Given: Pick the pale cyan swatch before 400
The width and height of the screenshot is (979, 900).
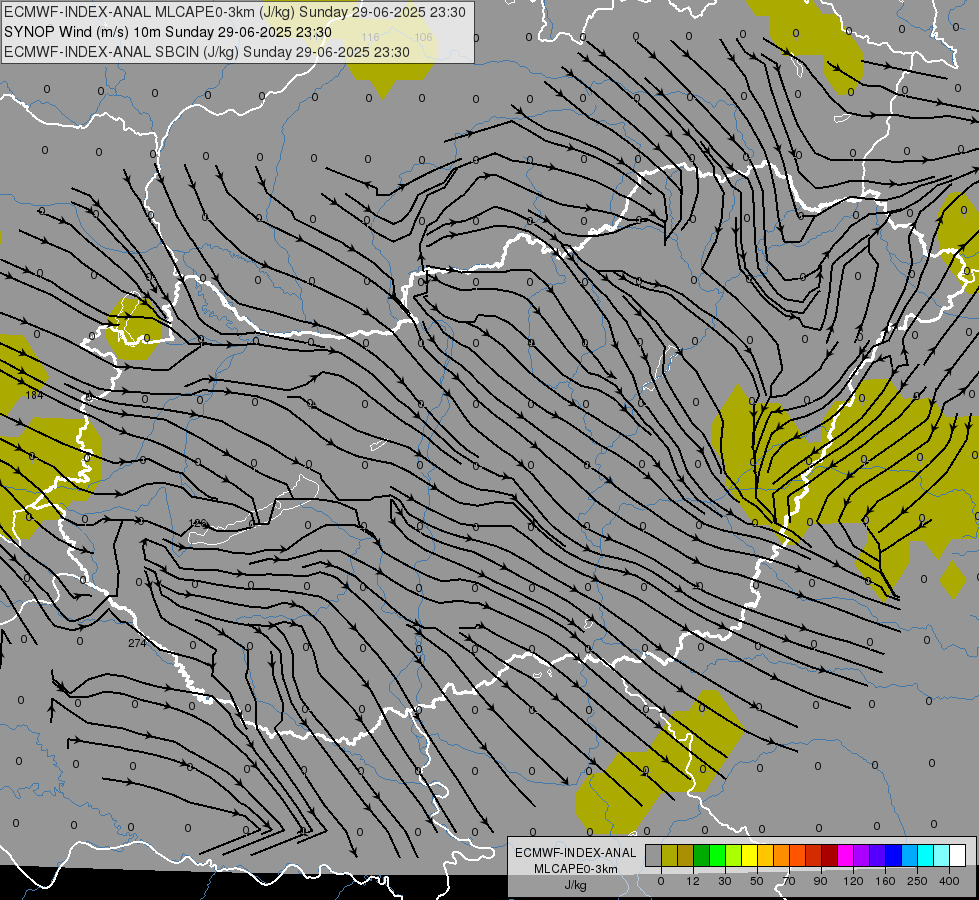Looking at the screenshot, I should (942, 855).
